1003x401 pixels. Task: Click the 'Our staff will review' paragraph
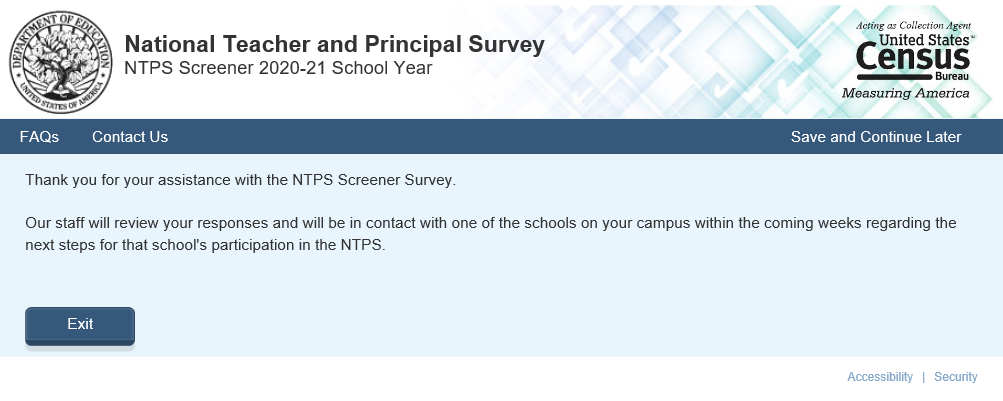click(x=490, y=222)
